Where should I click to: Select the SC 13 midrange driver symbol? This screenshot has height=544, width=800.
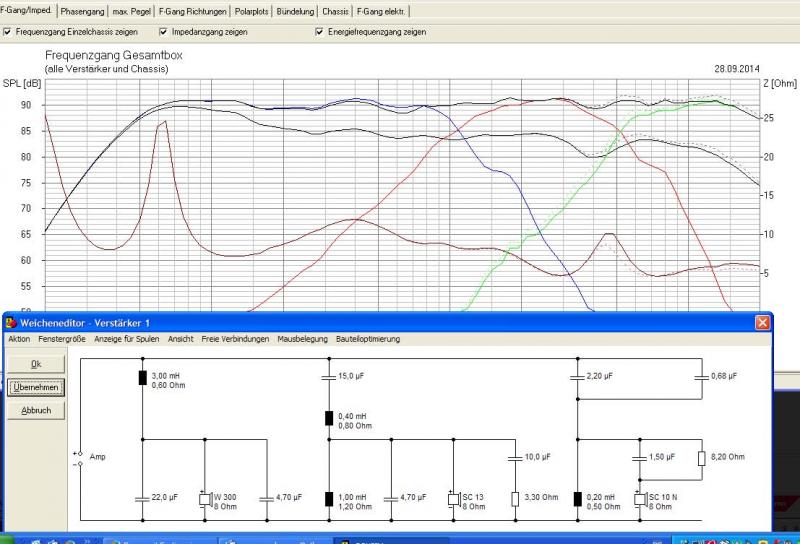pos(453,498)
